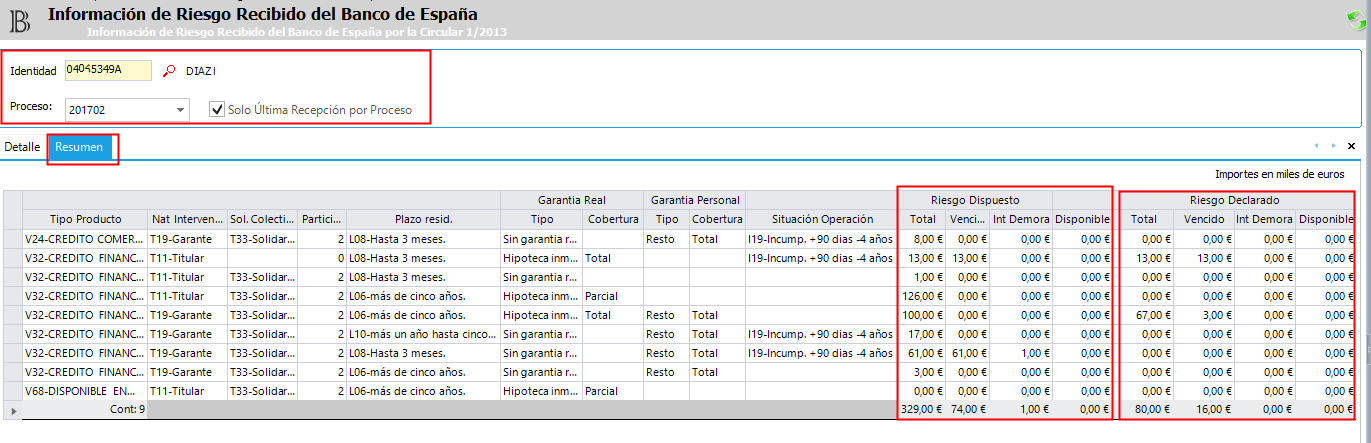Click Vencido header under Riesgo Declarado
The height and width of the screenshot is (443, 1371).
(1204, 219)
